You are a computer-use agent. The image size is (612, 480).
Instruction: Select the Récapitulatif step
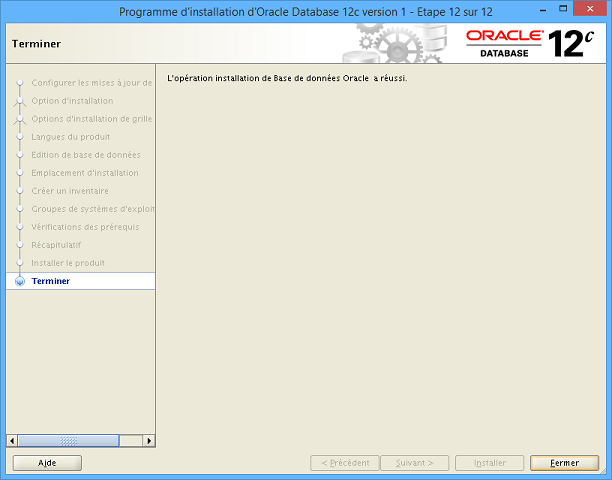(56, 245)
